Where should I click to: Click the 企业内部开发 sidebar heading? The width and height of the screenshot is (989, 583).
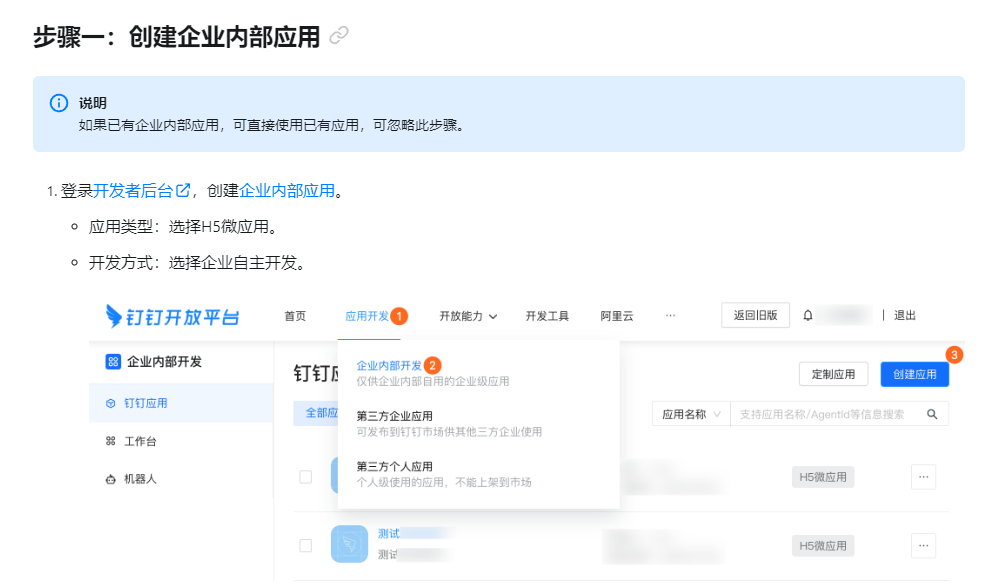tap(165, 362)
